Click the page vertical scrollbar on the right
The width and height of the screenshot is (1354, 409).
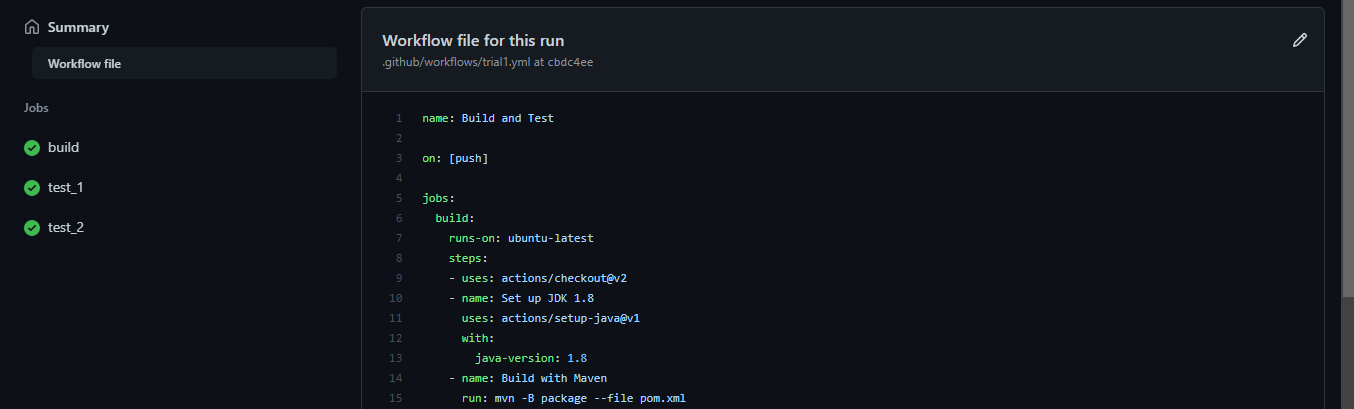tap(1346, 204)
